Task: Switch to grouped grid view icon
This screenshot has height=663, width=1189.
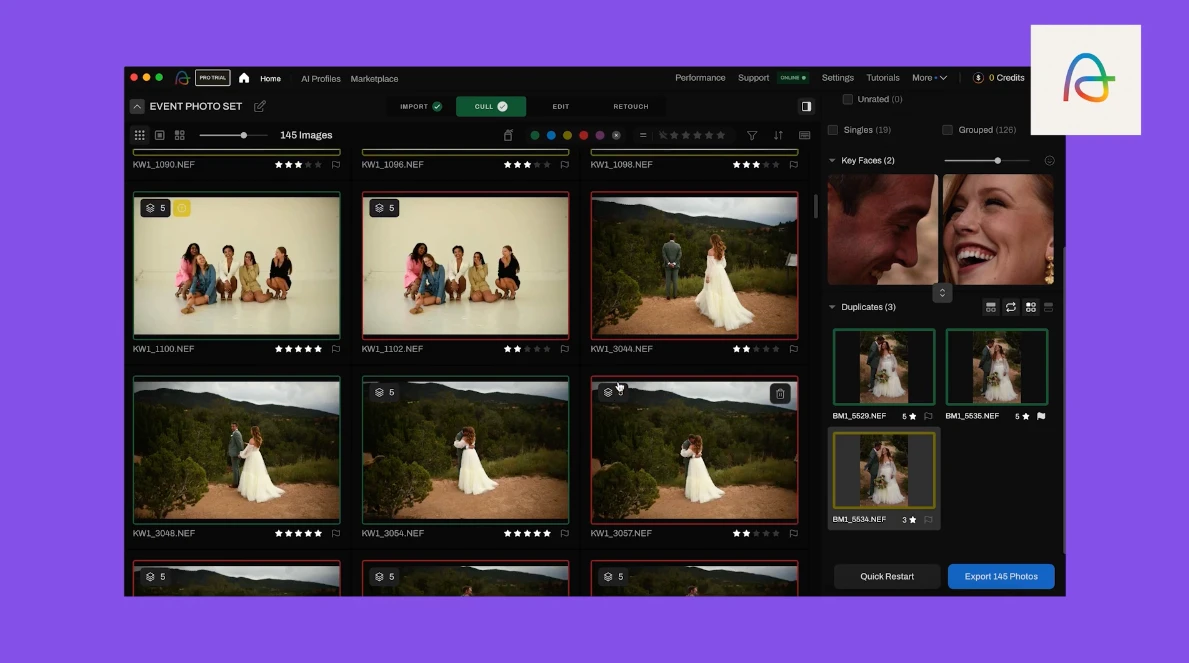Action: click(180, 135)
